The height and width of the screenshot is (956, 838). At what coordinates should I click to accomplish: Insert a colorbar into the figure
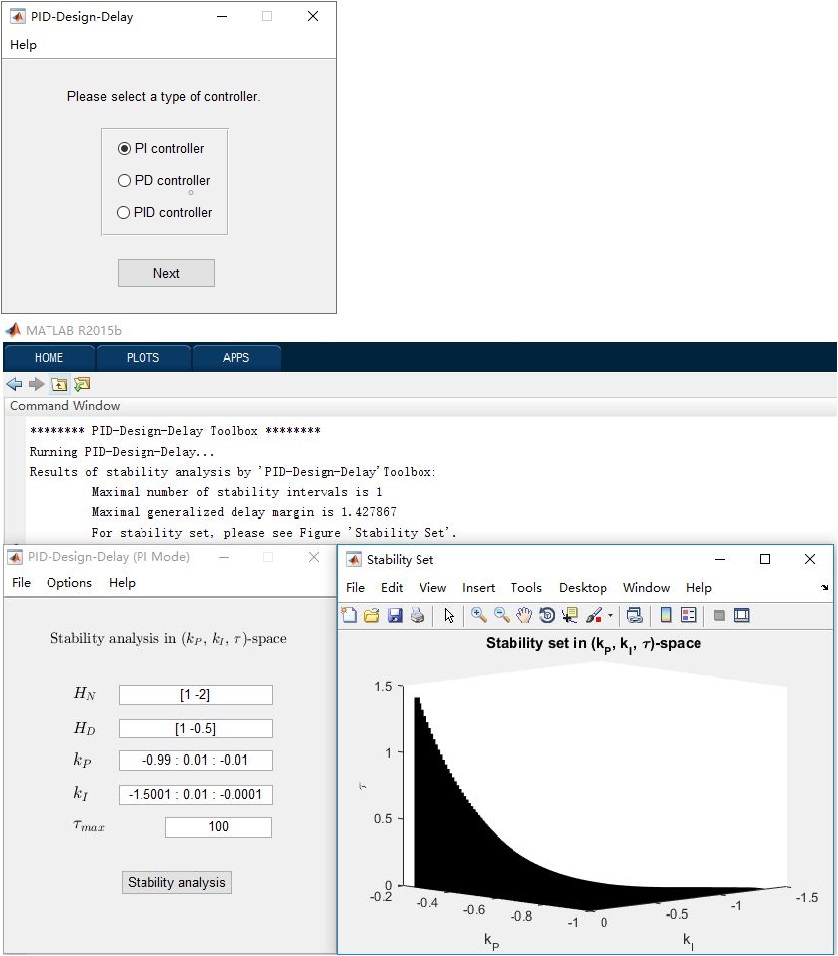coord(666,616)
